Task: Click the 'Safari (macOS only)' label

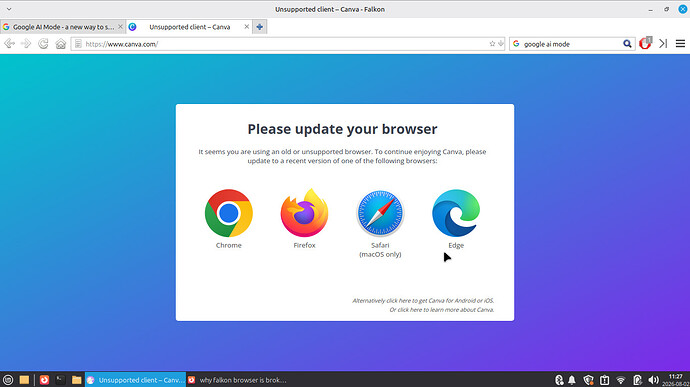Action: (x=380, y=250)
